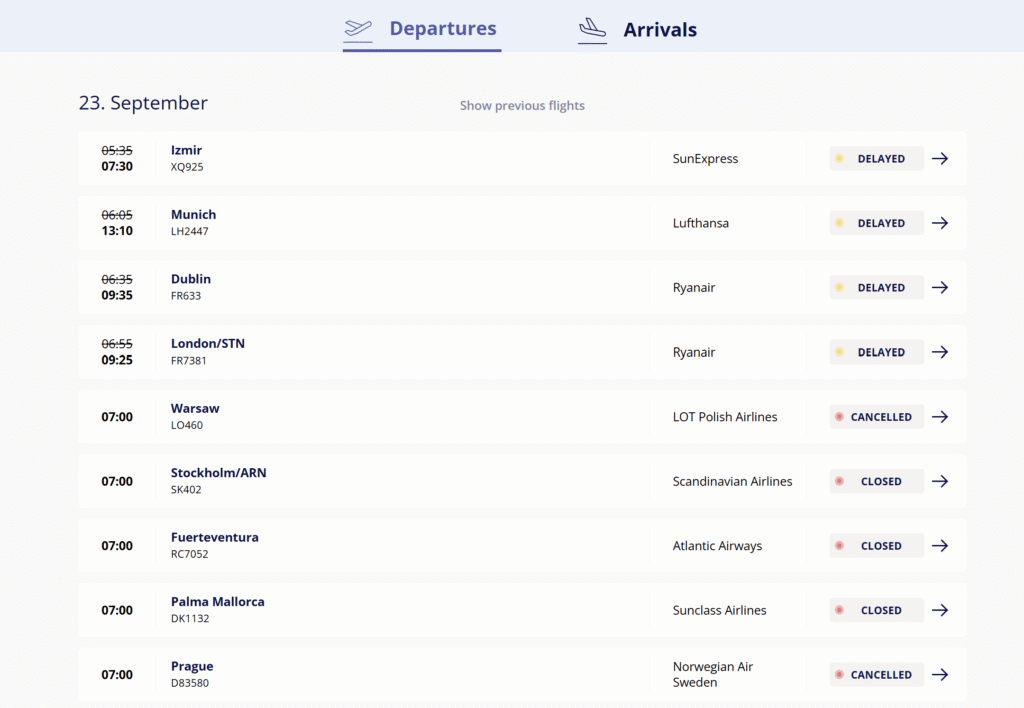Open the Izmir destination link

tap(187, 150)
